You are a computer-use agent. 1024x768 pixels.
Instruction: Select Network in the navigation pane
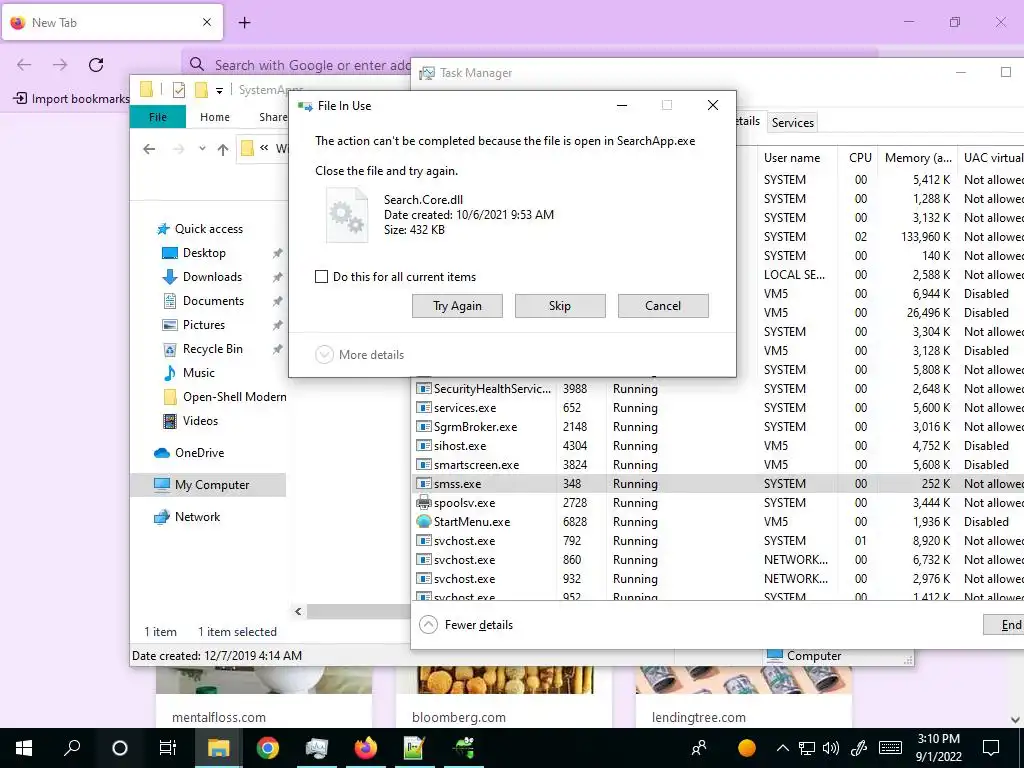(197, 517)
